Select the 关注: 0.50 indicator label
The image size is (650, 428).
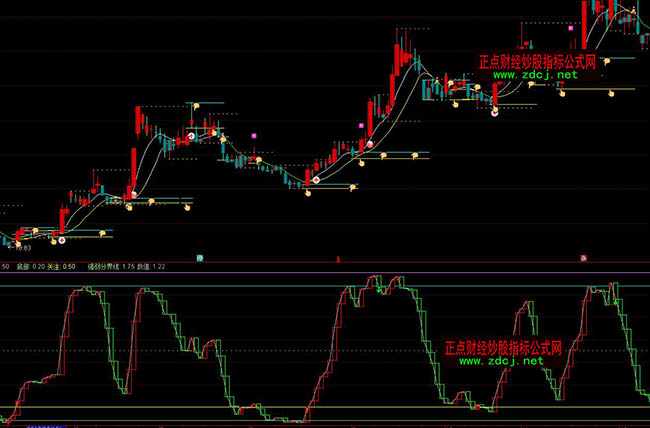[x=63, y=267]
